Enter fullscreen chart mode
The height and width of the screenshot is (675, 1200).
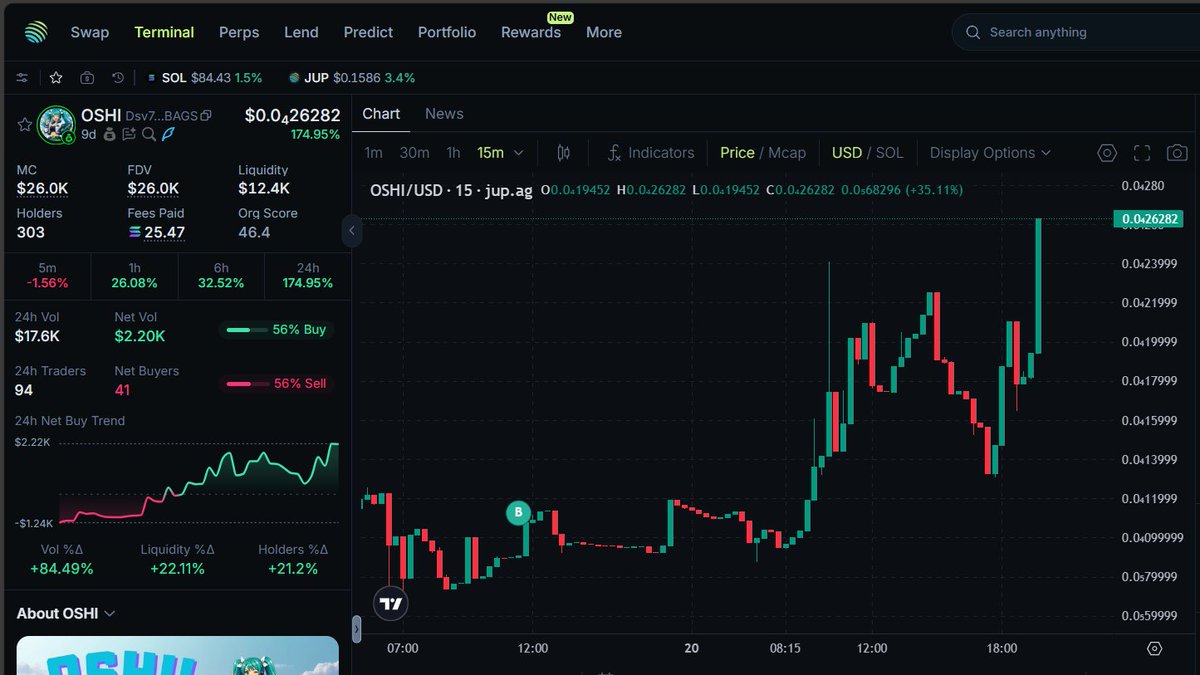tap(1142, 153)
